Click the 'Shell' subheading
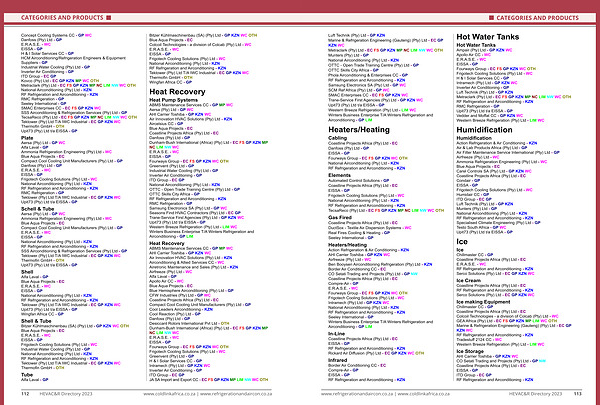 27,272
